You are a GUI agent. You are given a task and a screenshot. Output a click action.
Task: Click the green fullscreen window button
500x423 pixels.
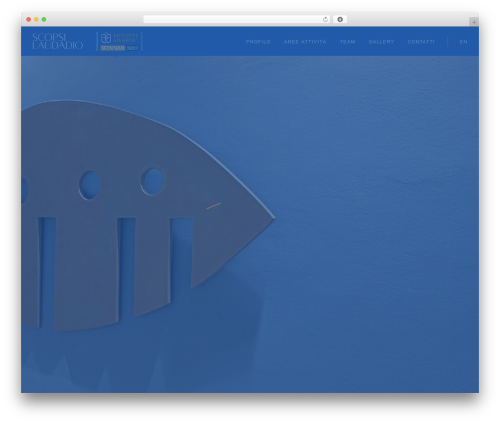(x=44, y=19)
